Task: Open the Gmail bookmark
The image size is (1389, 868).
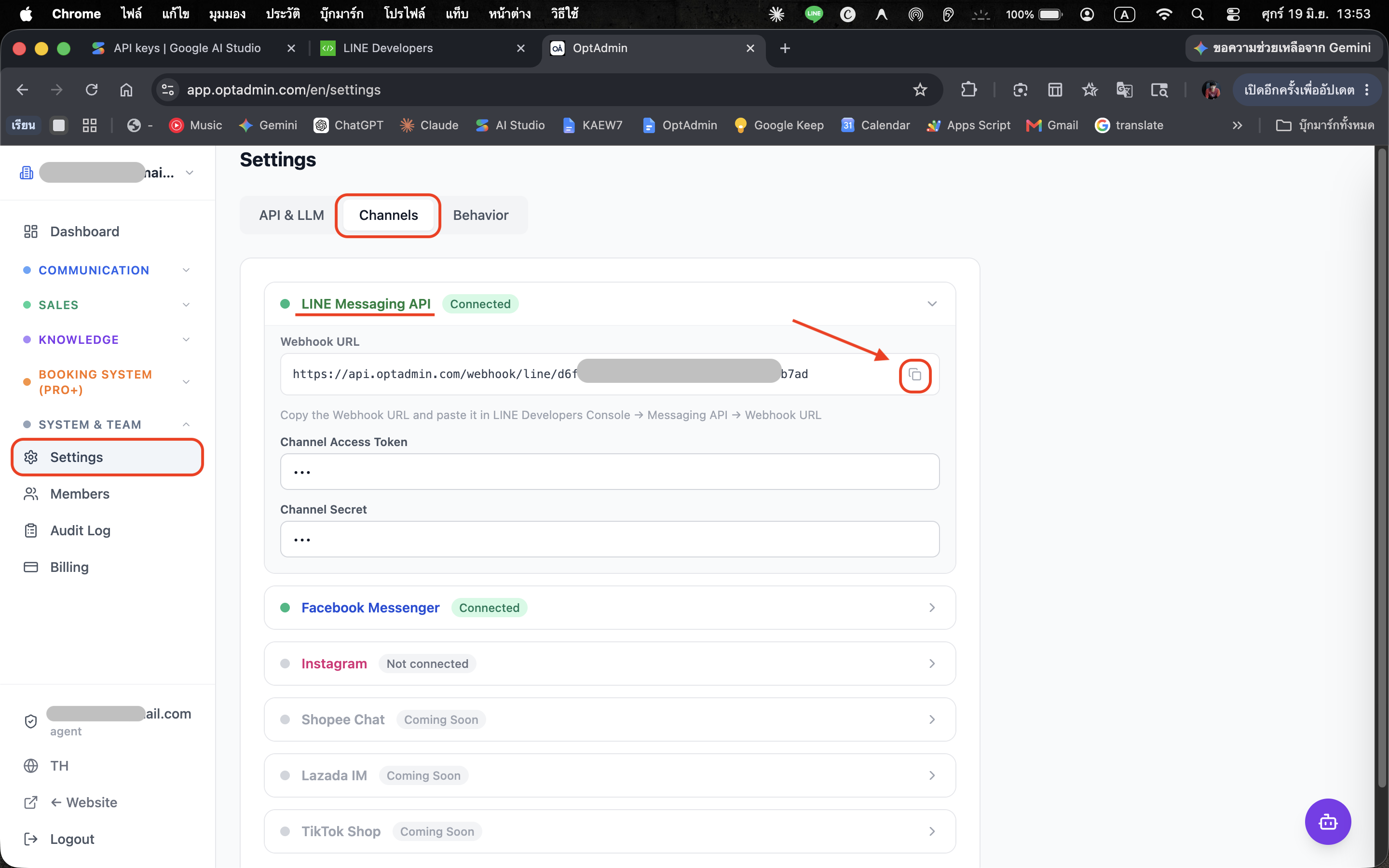Action: pyautogui.click(x=1052, y=125)
